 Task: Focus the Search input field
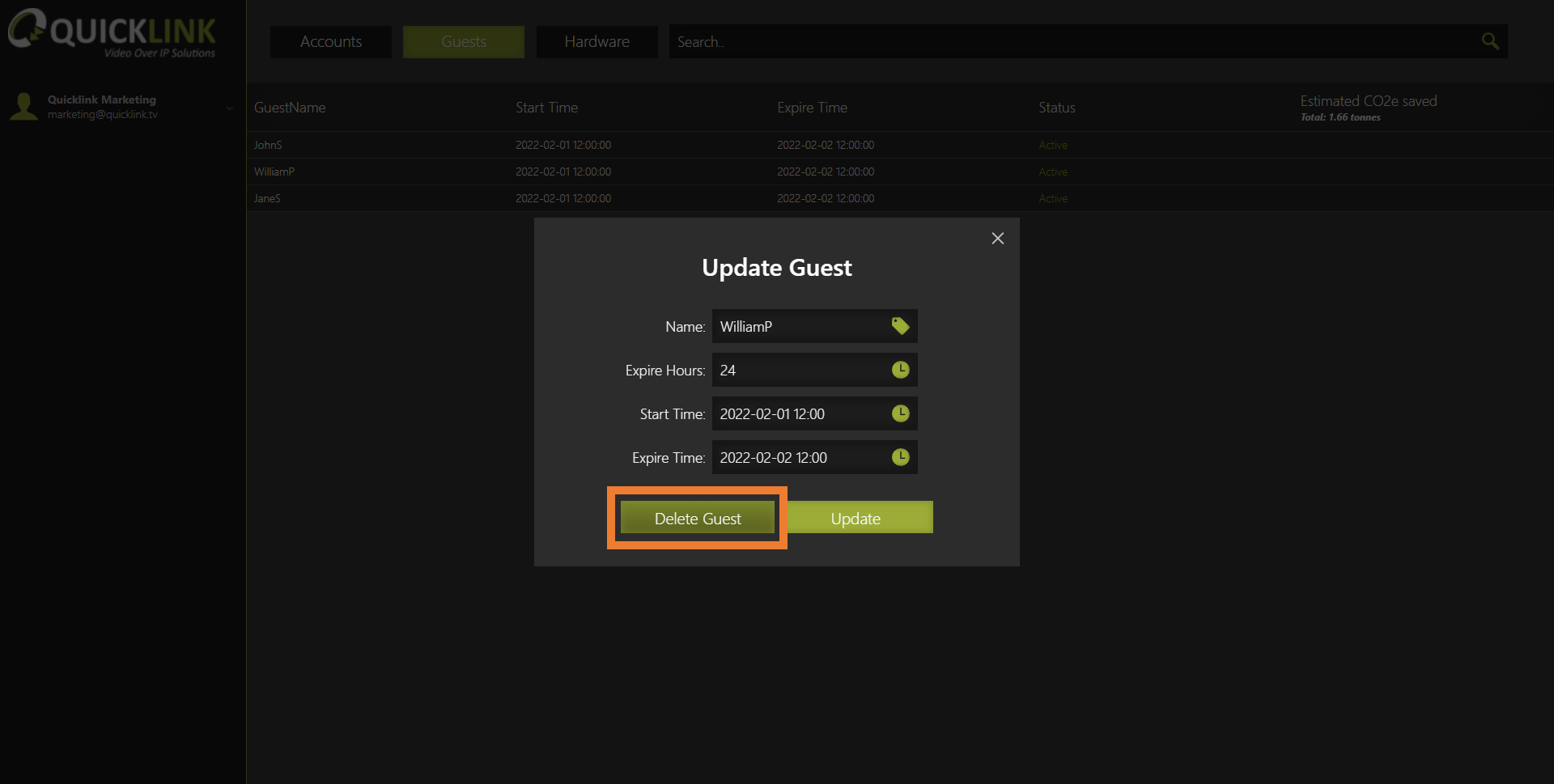[1068, 42]
